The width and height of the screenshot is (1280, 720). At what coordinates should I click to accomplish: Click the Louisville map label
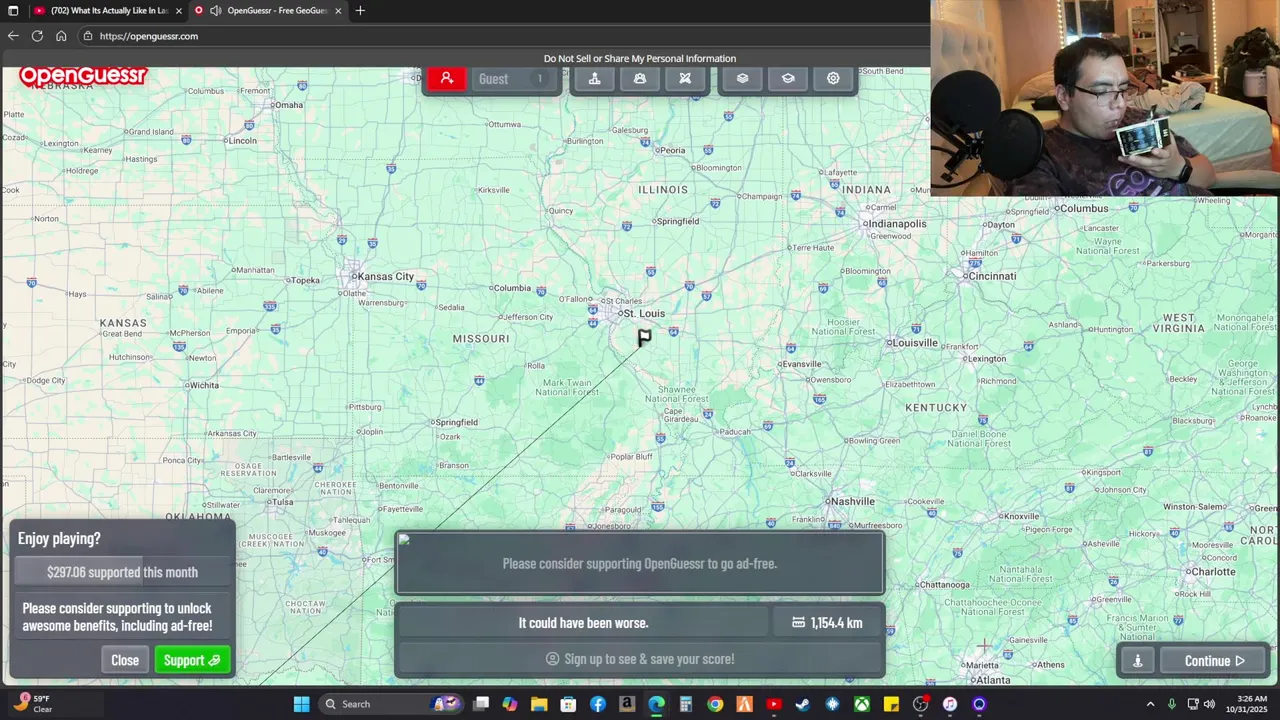(914, 343)
